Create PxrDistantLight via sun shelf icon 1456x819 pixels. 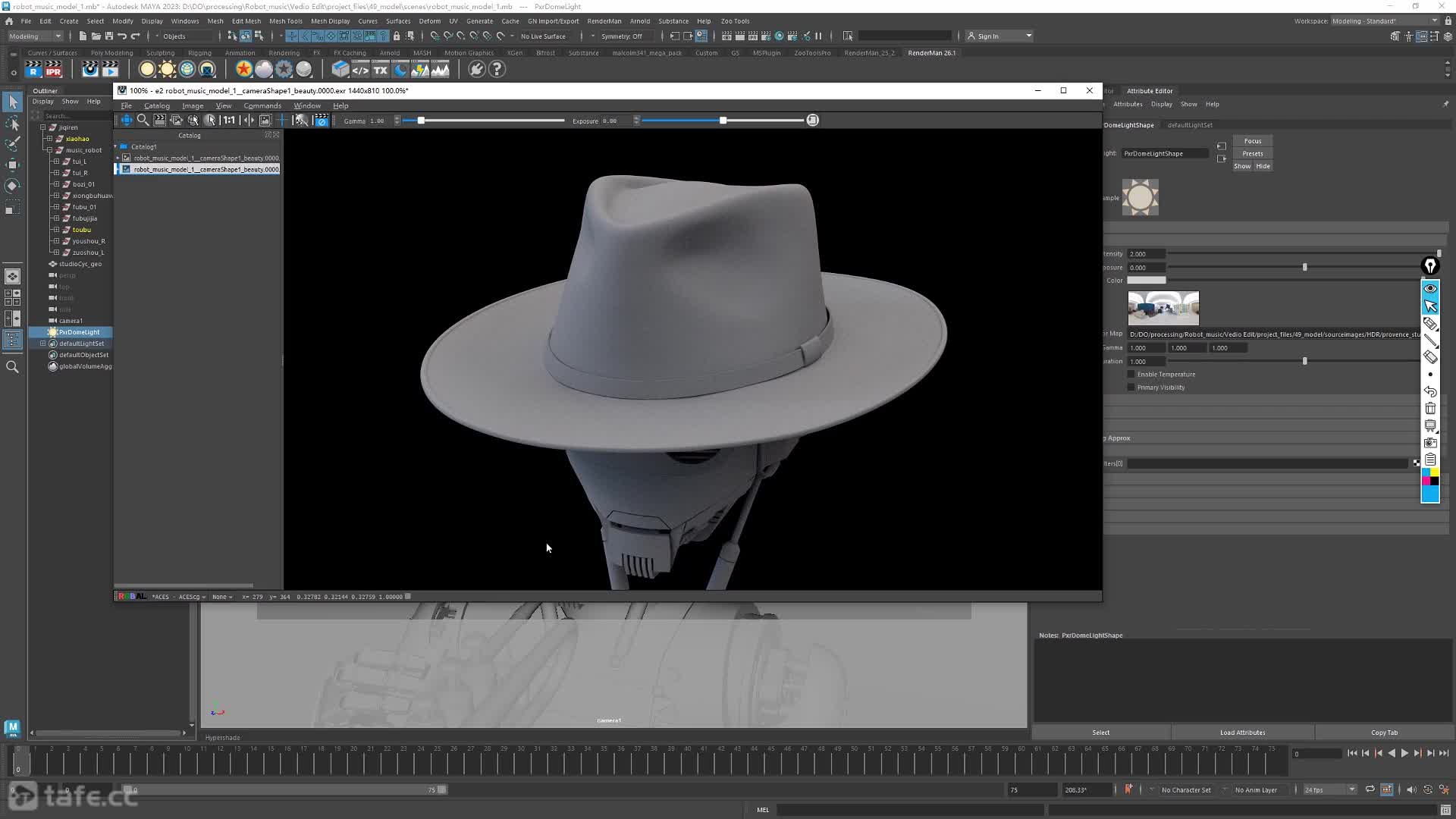pos(168,70)
